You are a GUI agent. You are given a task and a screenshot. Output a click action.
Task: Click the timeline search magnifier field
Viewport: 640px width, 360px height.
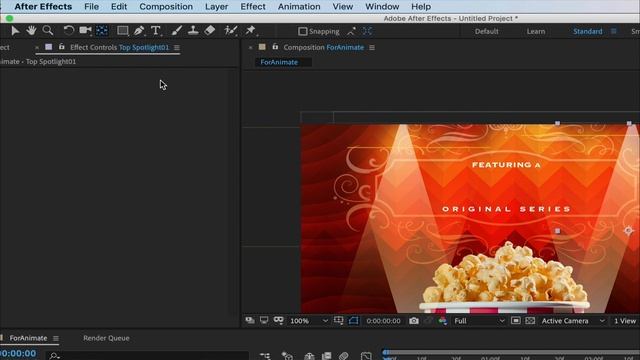point(147,356)
